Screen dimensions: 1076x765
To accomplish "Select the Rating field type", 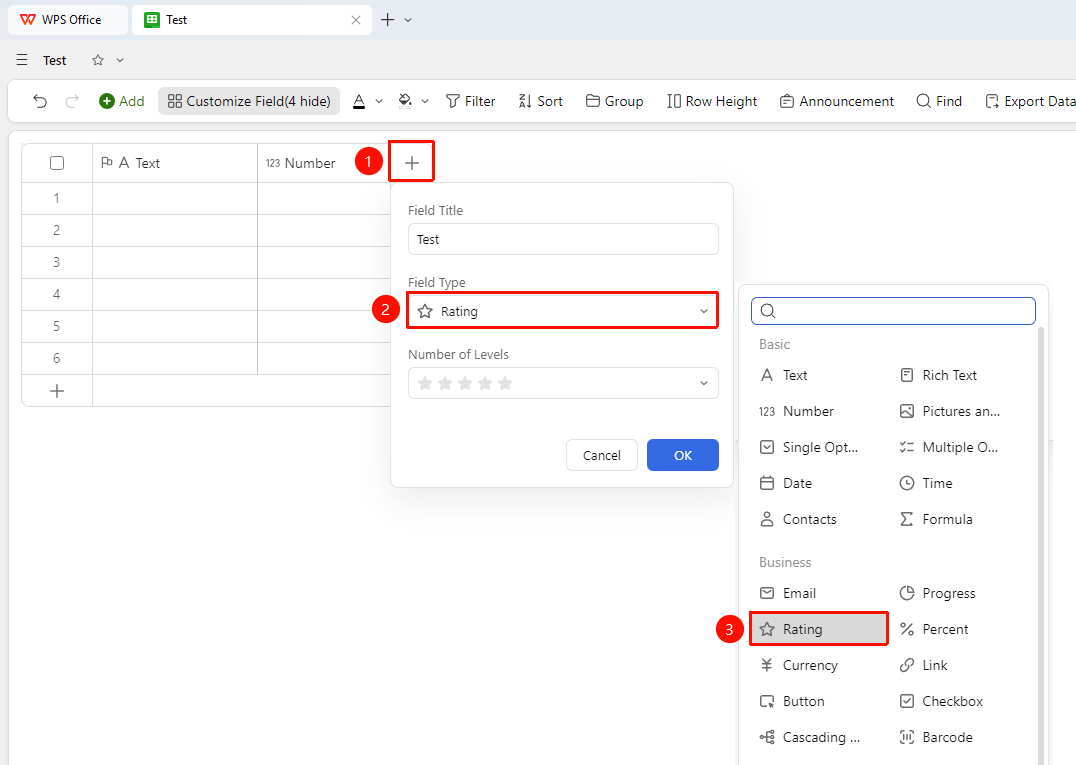I will pos(819,629).
